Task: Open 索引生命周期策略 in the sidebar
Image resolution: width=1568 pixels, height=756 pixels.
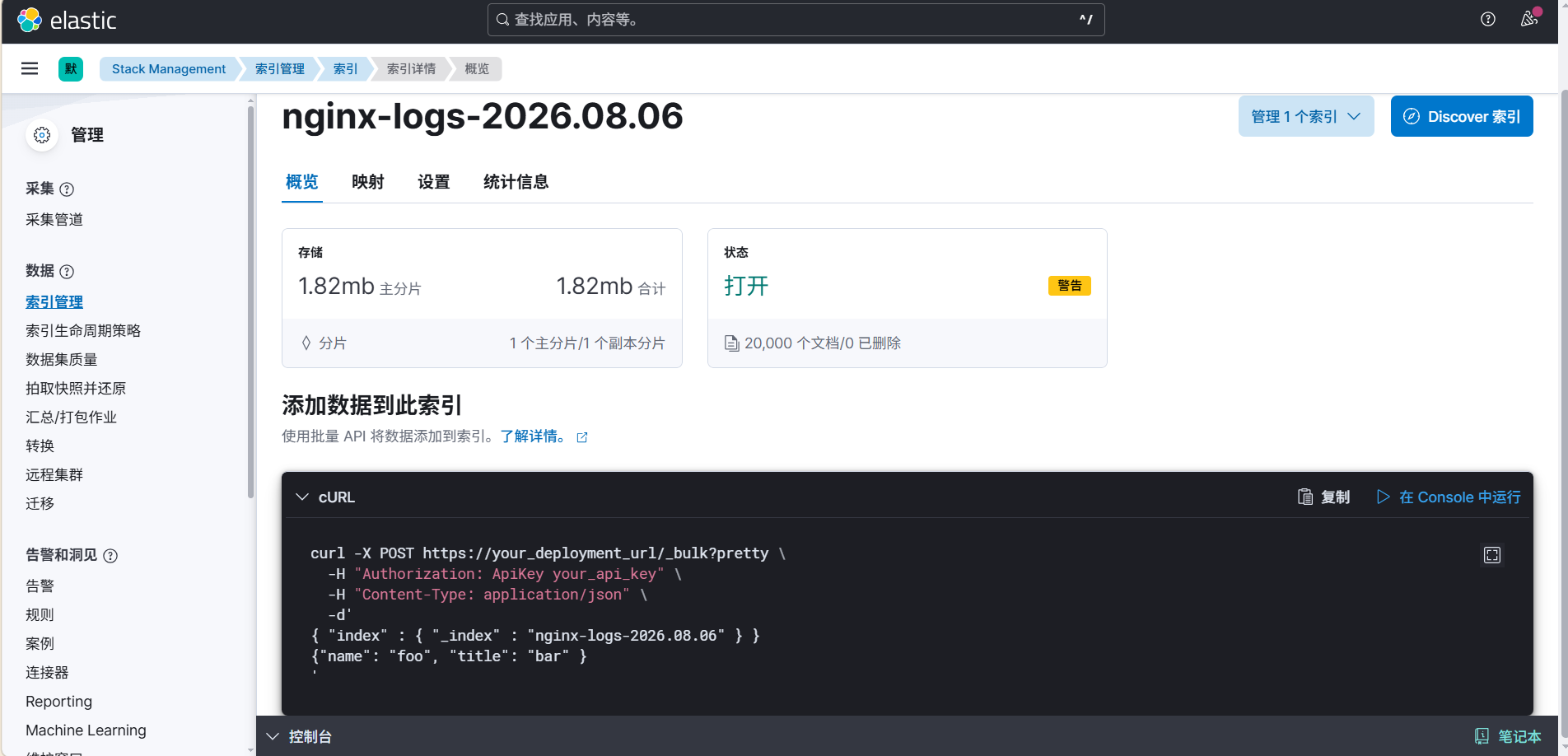Action: point(83,331)
